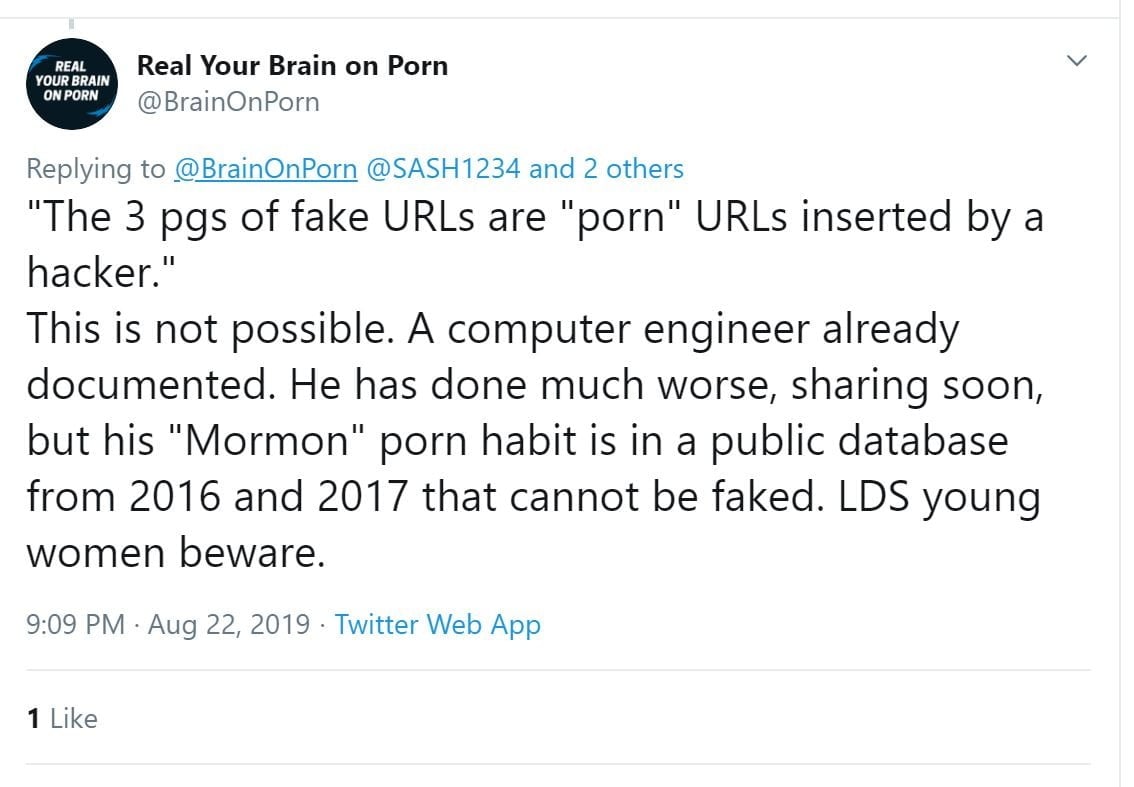
Task: Click the Real Your Brain on Porn avatar
Action: 72,86
